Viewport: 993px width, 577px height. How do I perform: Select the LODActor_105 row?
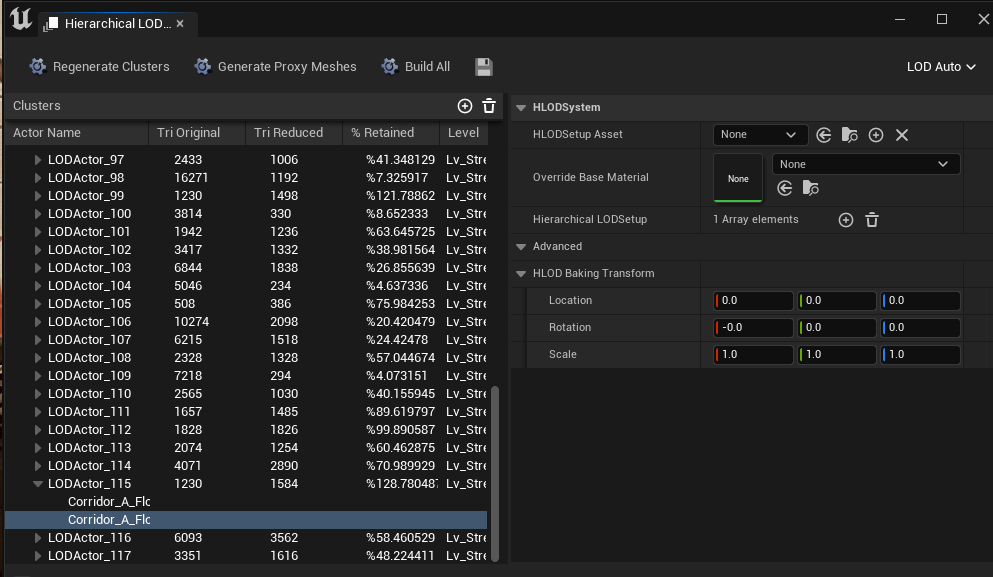point(246,303)
